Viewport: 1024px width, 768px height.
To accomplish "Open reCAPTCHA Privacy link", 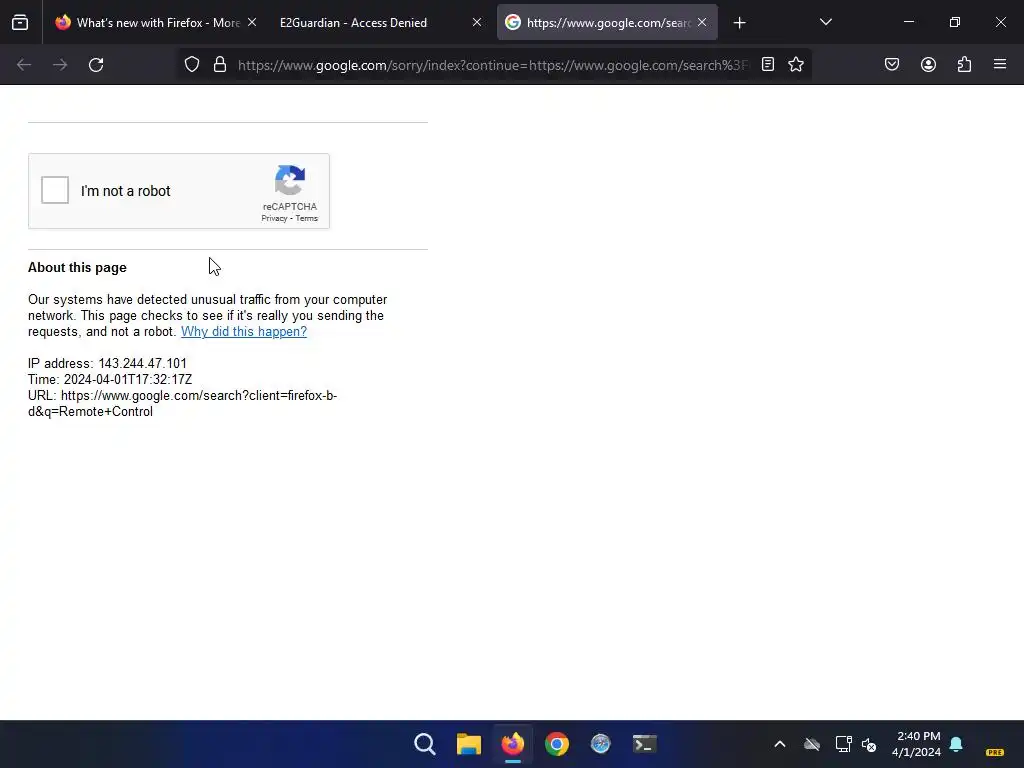I will click(274, 218).
